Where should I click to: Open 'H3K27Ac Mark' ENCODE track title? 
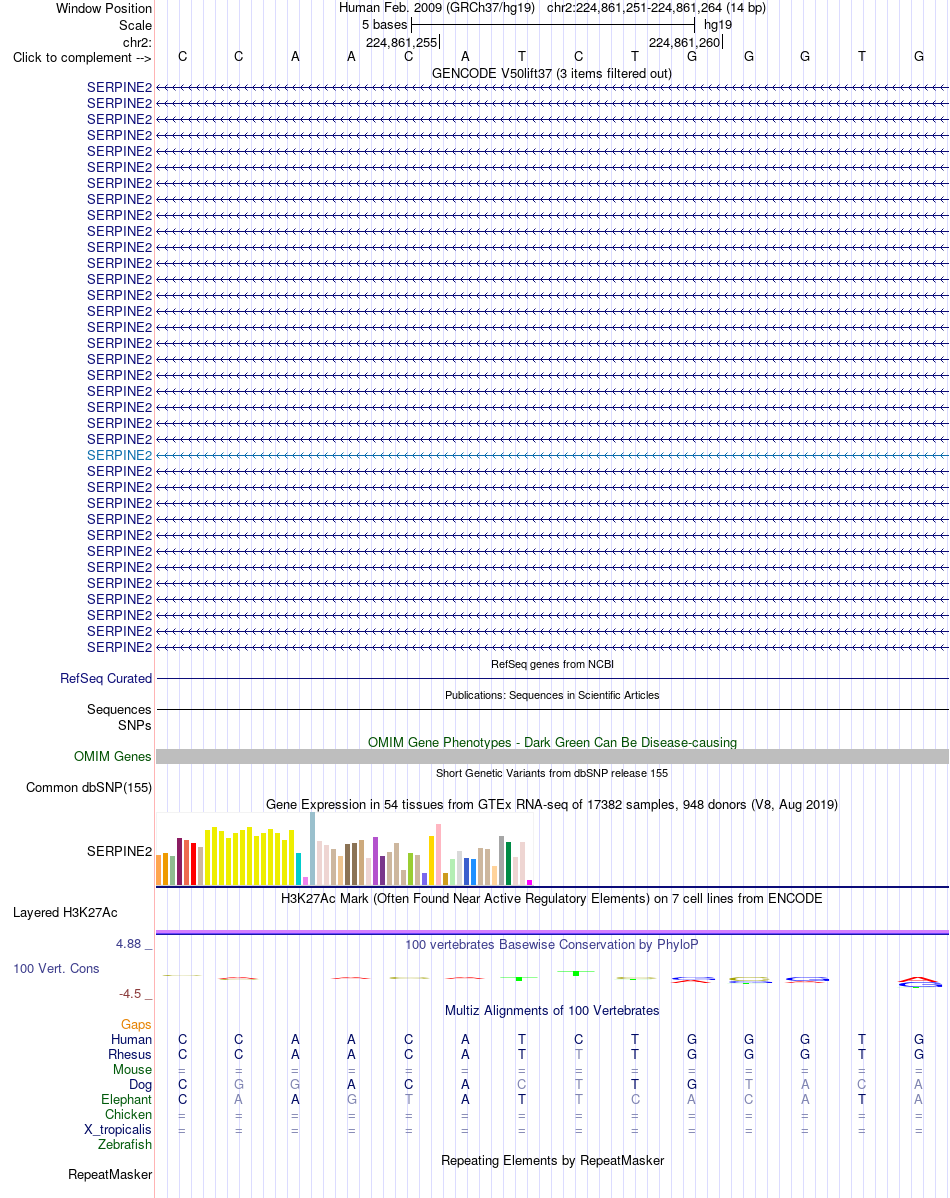click(x=552, y=898)
